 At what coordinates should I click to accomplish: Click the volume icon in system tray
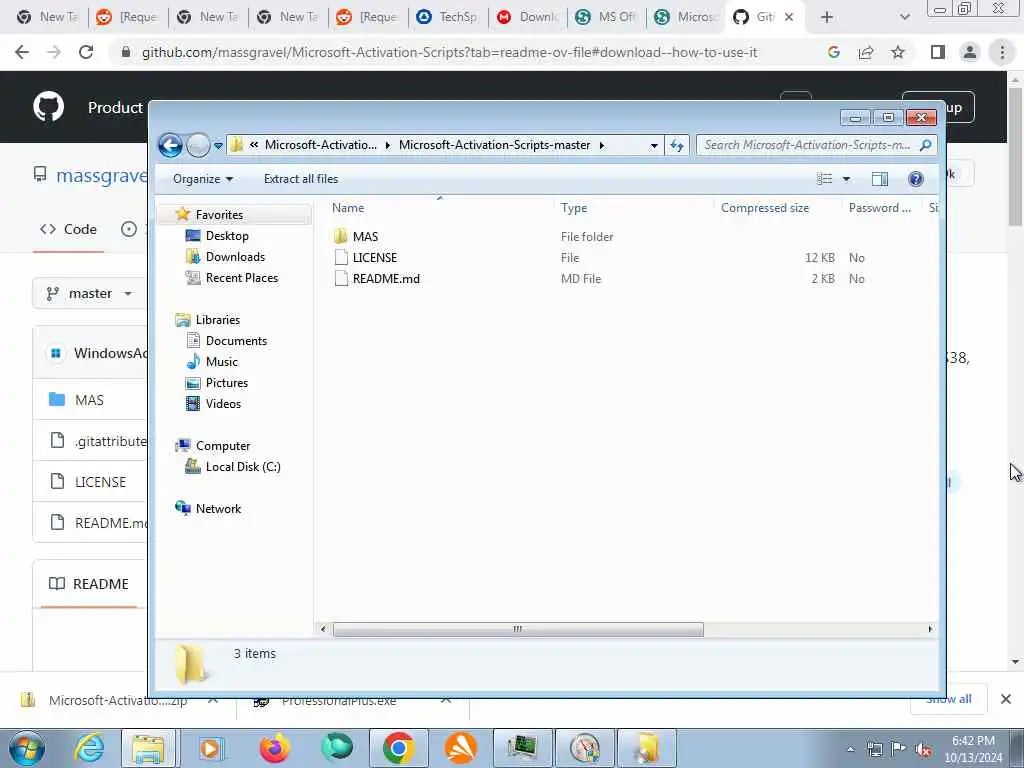click(923, 749)
